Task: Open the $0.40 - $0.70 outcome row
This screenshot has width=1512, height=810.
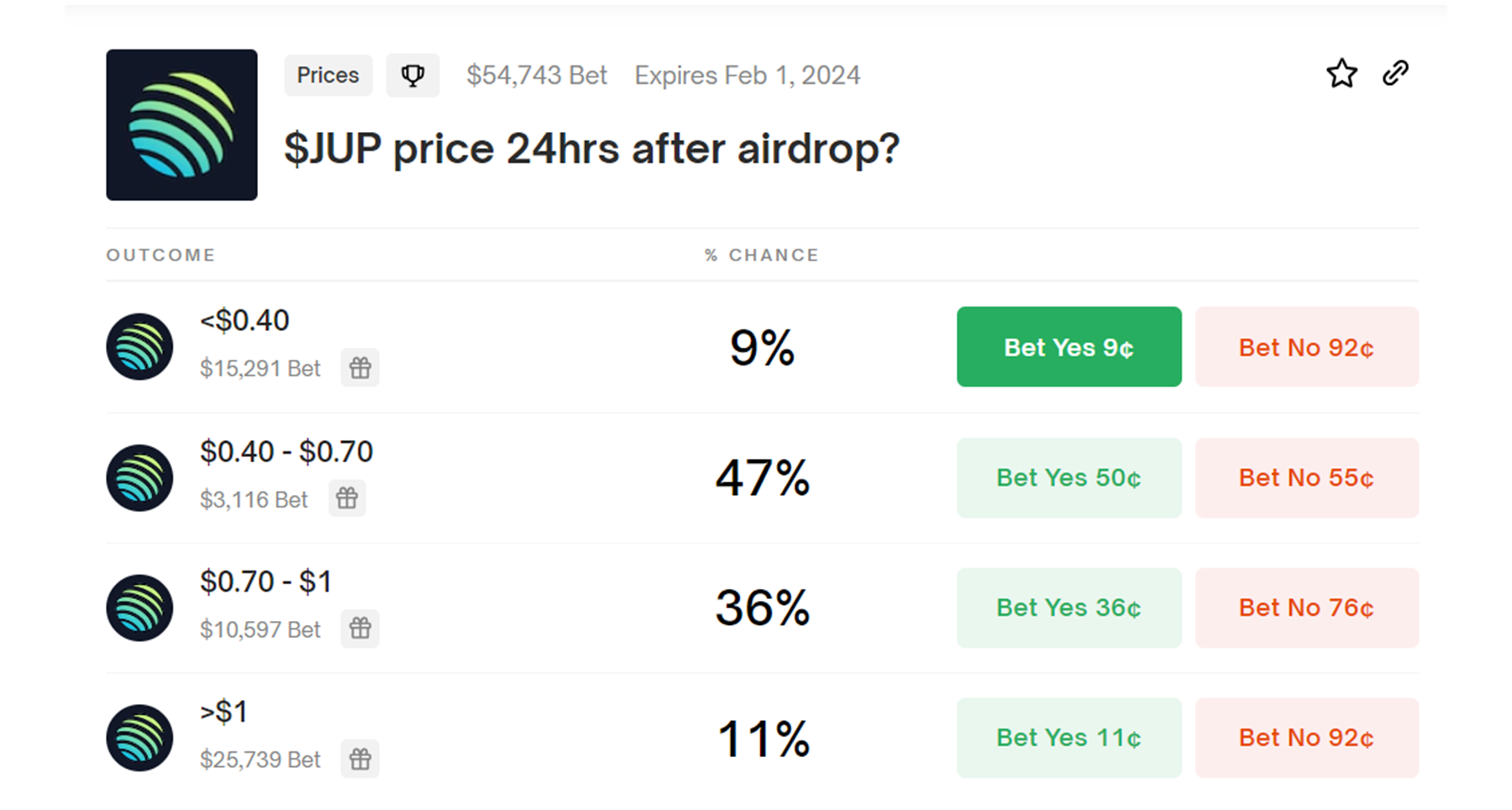Action: tap(286, 452)
